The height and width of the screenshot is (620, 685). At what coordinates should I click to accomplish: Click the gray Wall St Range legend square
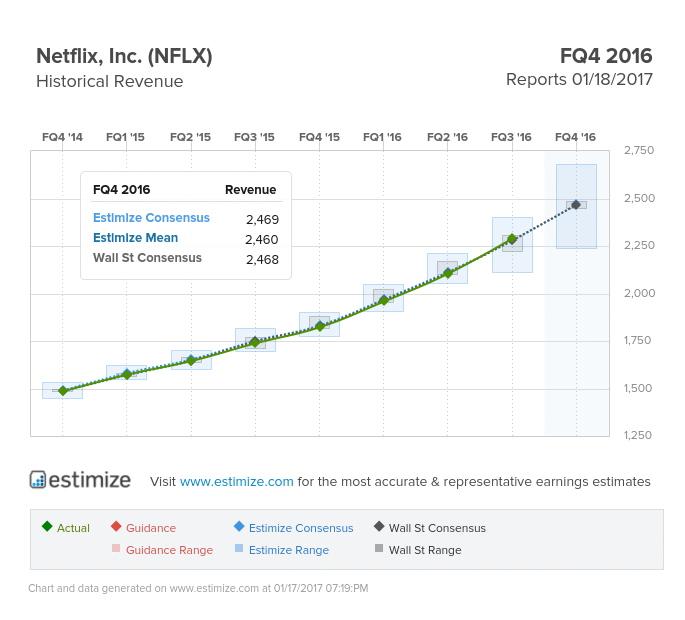379,548
